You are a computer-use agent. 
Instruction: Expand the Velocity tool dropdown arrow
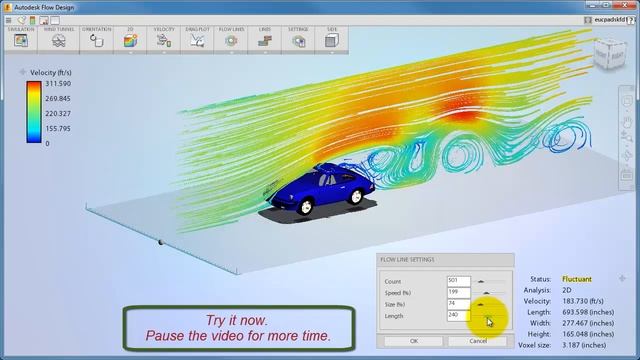click(x=164, y=53)
